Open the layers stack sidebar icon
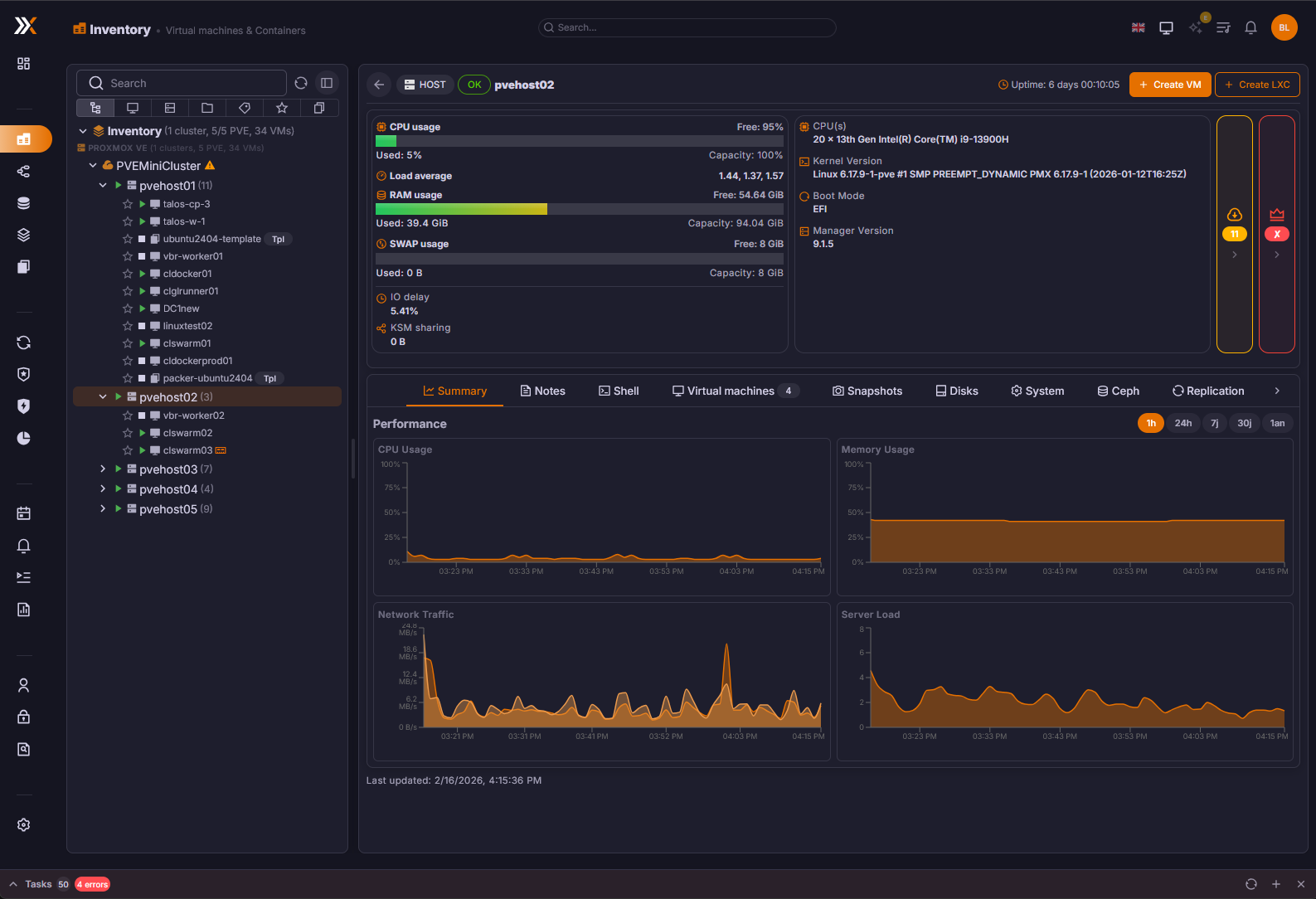 (23, 235)
